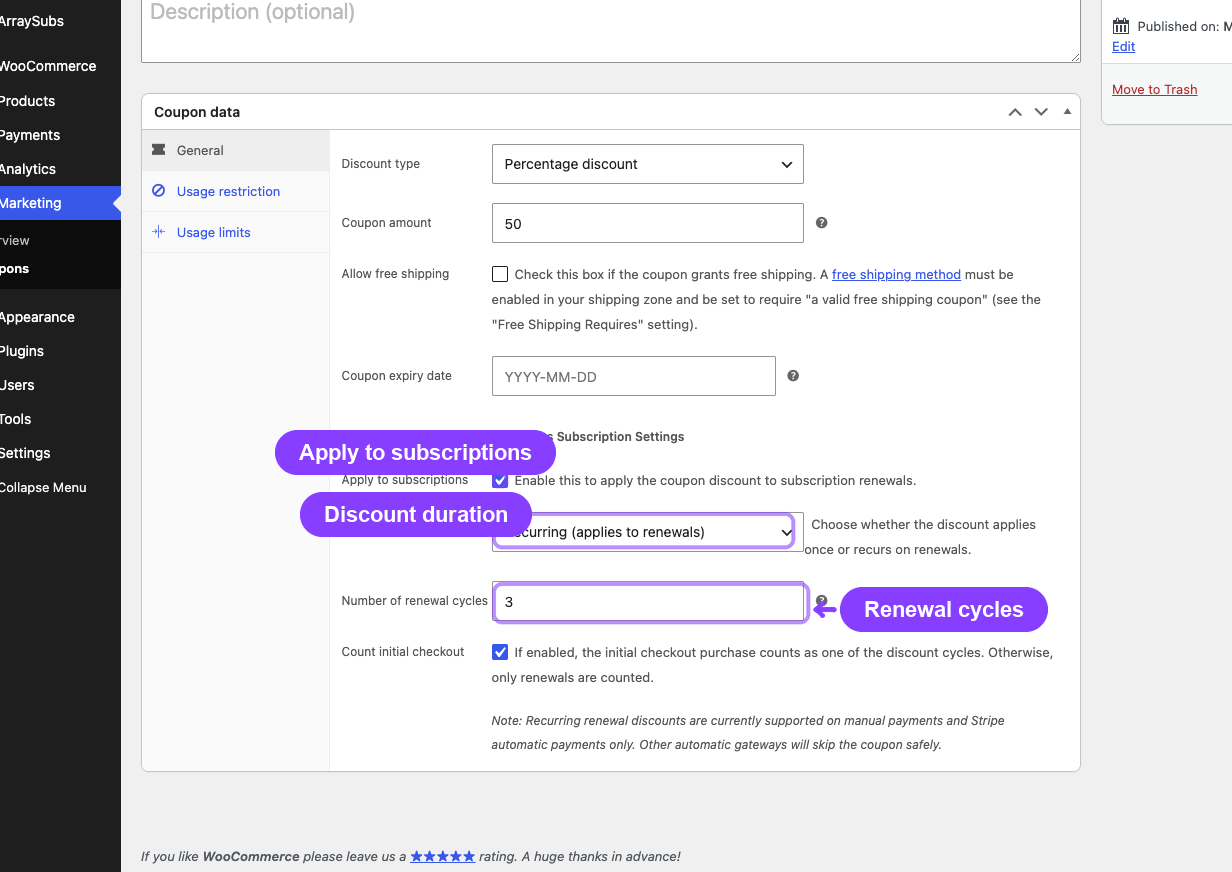
Task: Open the Appearance menu
Action: 60,317
